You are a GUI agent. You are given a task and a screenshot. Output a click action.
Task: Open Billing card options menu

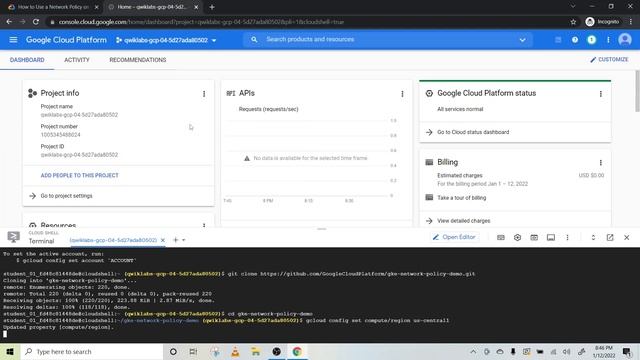601,162
